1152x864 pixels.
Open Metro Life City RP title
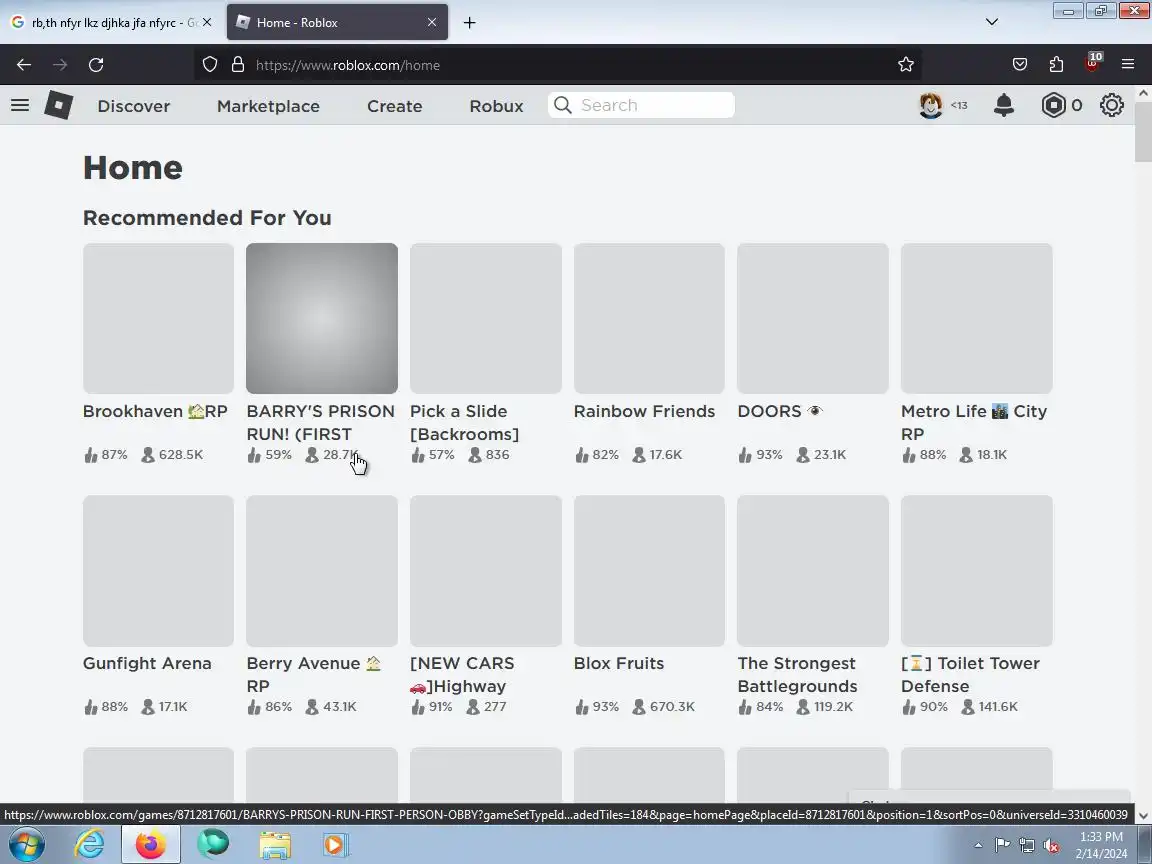[x=974, y=422]
